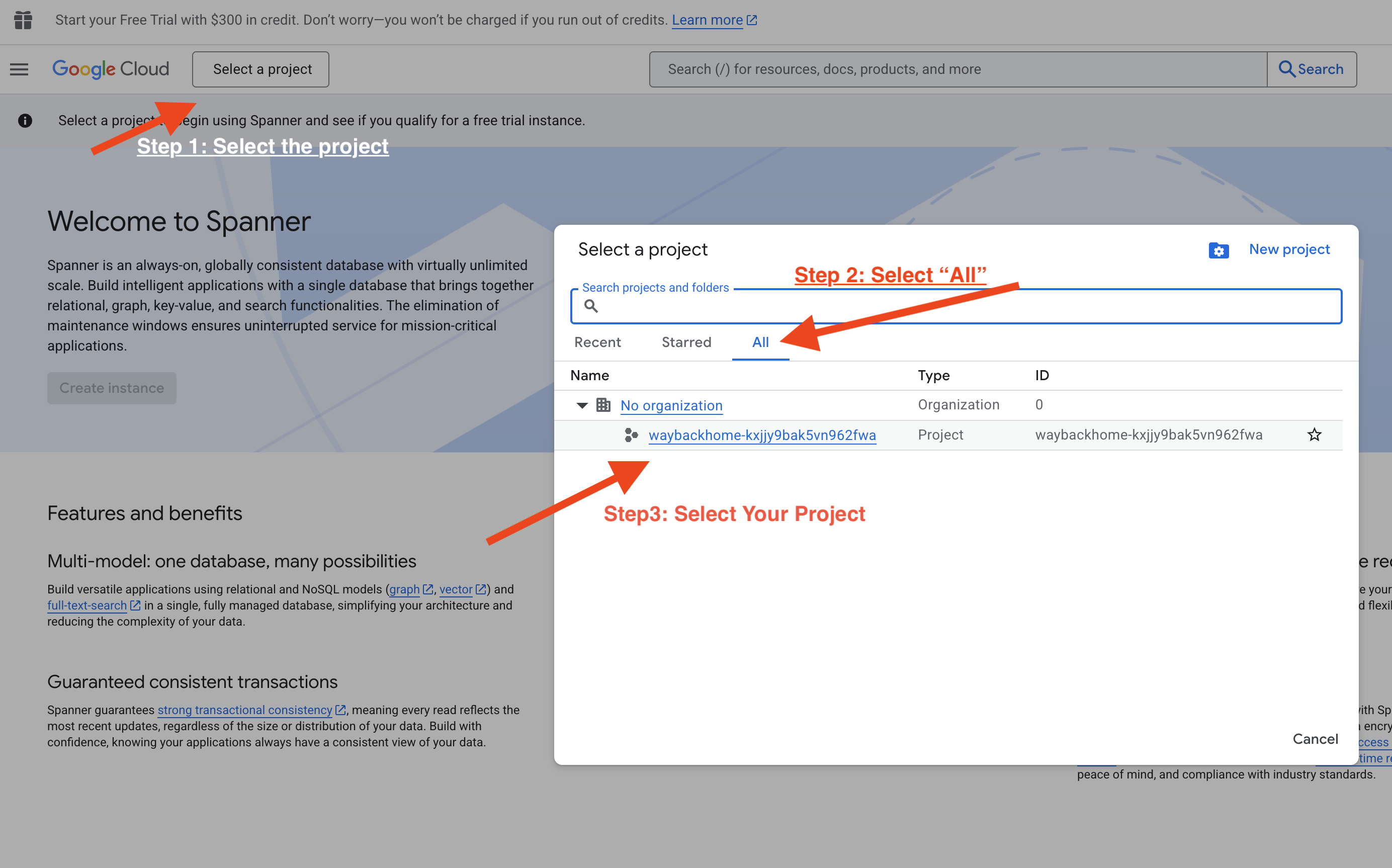Click the New project folder icon
Viewport: 1392px width, 868px height.
[x=1219, y=250]
